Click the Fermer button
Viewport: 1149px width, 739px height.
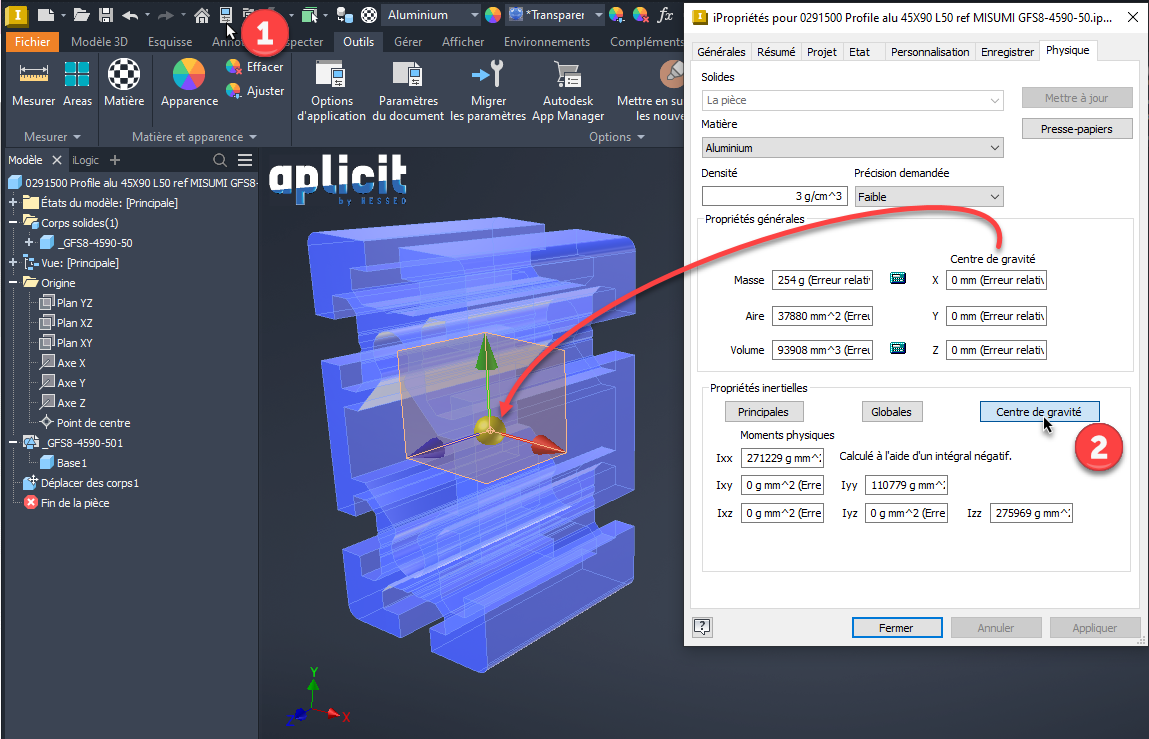tap(895, 628)
